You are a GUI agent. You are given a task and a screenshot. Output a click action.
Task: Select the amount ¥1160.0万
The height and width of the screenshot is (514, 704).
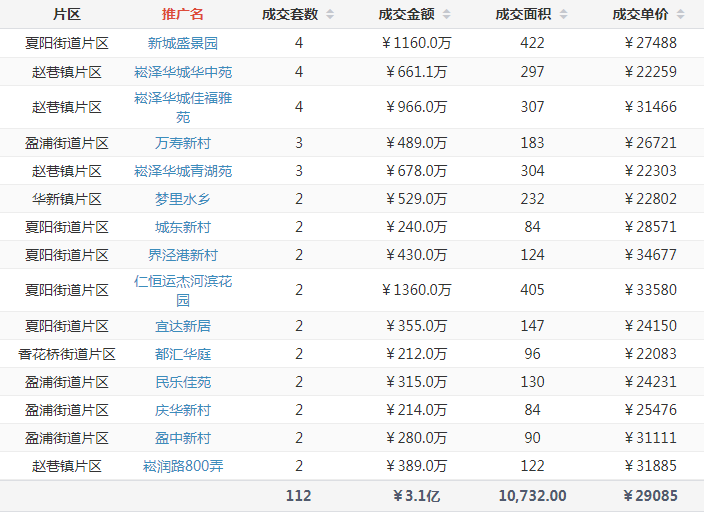pos(416,43)
